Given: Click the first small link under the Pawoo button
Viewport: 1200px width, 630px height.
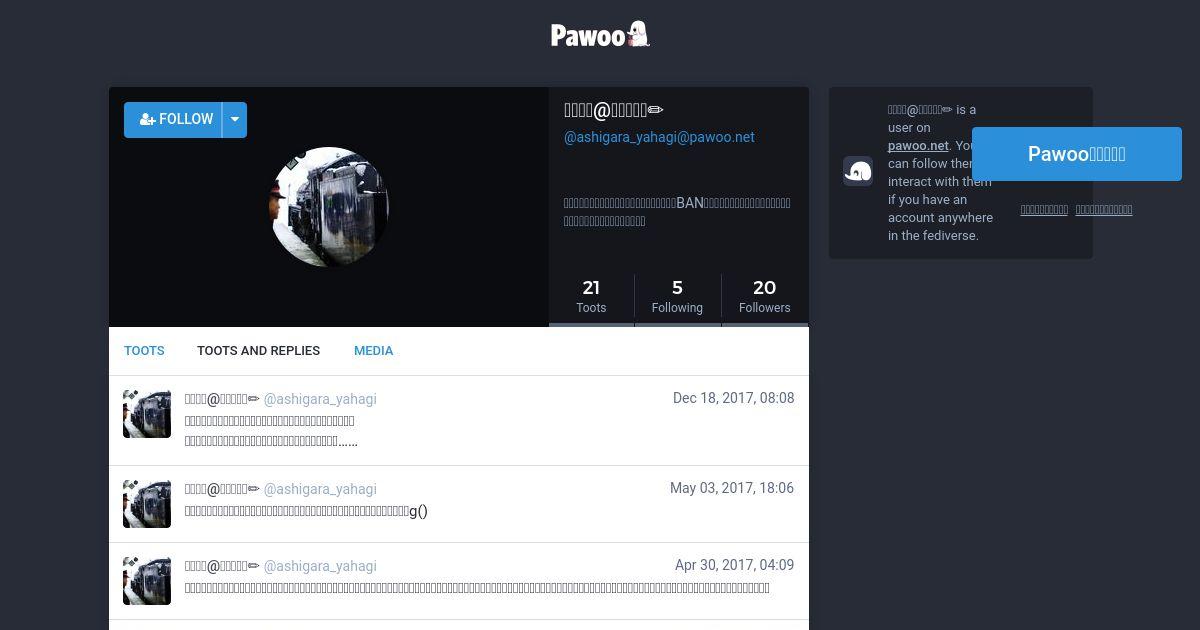Looking at the screenshot, I should click(1044, 210).
